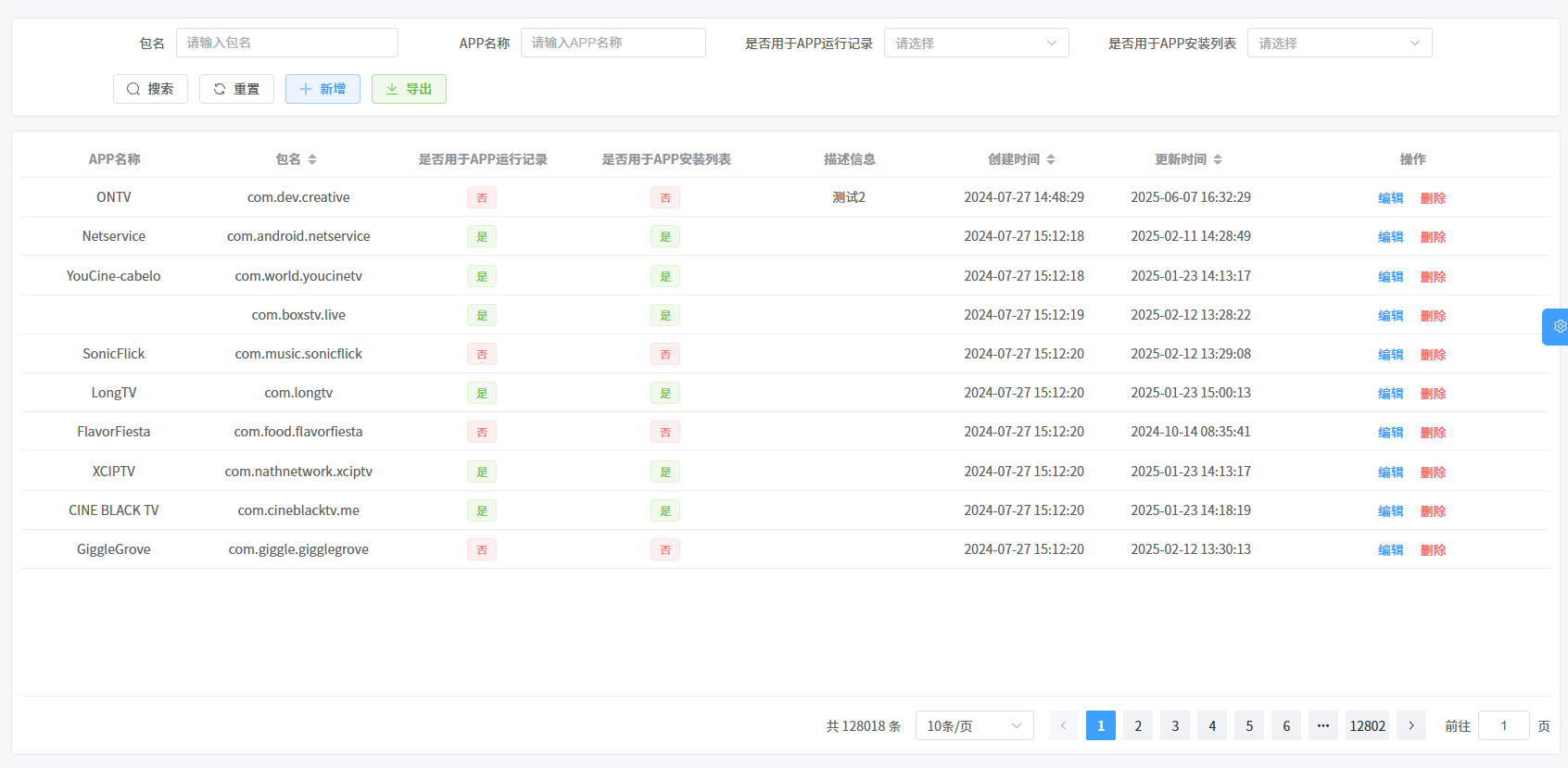Click the 新增 add button

322,89
